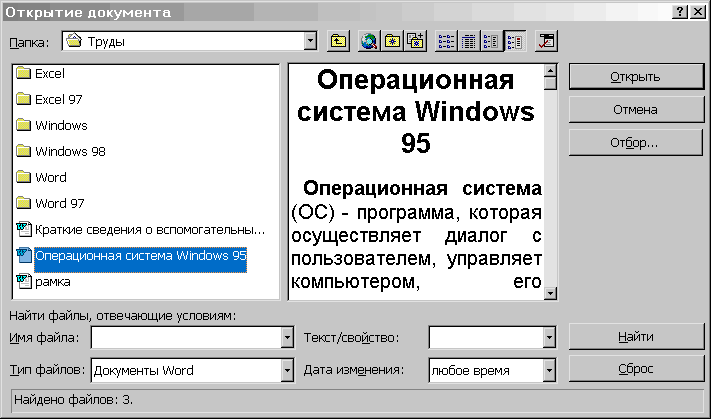Click the folder icon of Excel 97
The width and height of the screenshot is (711, 419).
click(23, 99)
